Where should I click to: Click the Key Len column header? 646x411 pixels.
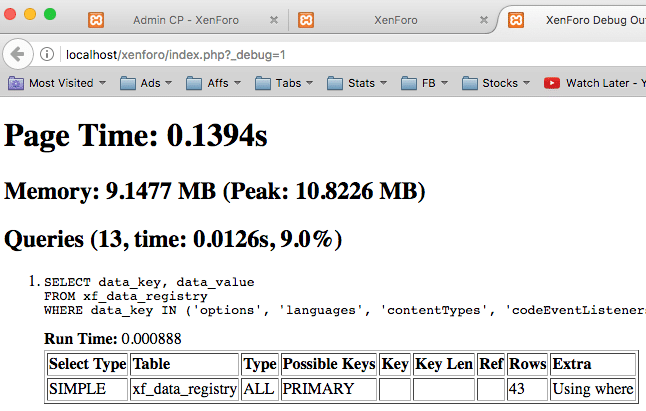444,364
